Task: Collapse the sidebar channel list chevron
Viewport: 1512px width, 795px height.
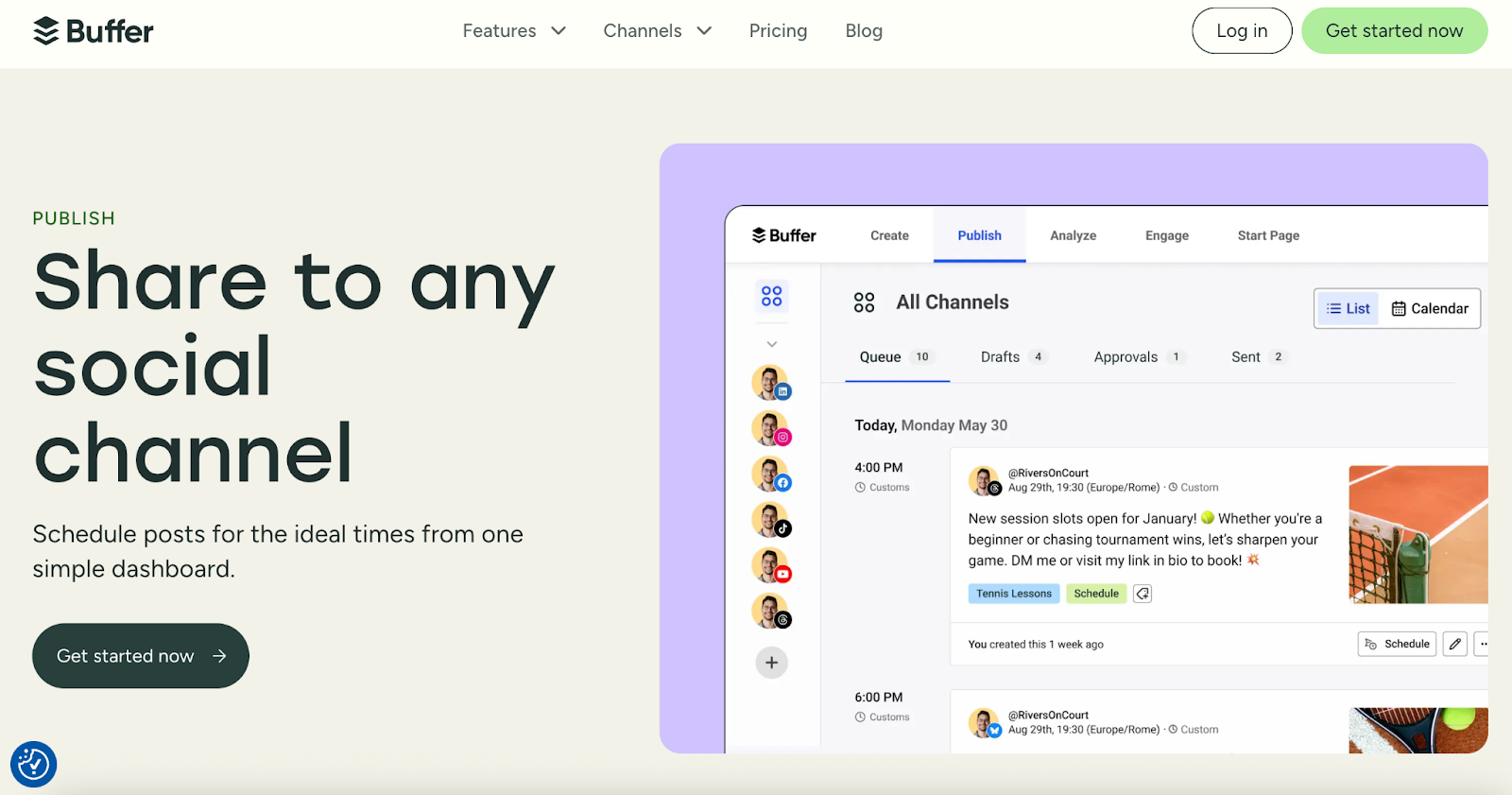Action: [x=771, y=344]
